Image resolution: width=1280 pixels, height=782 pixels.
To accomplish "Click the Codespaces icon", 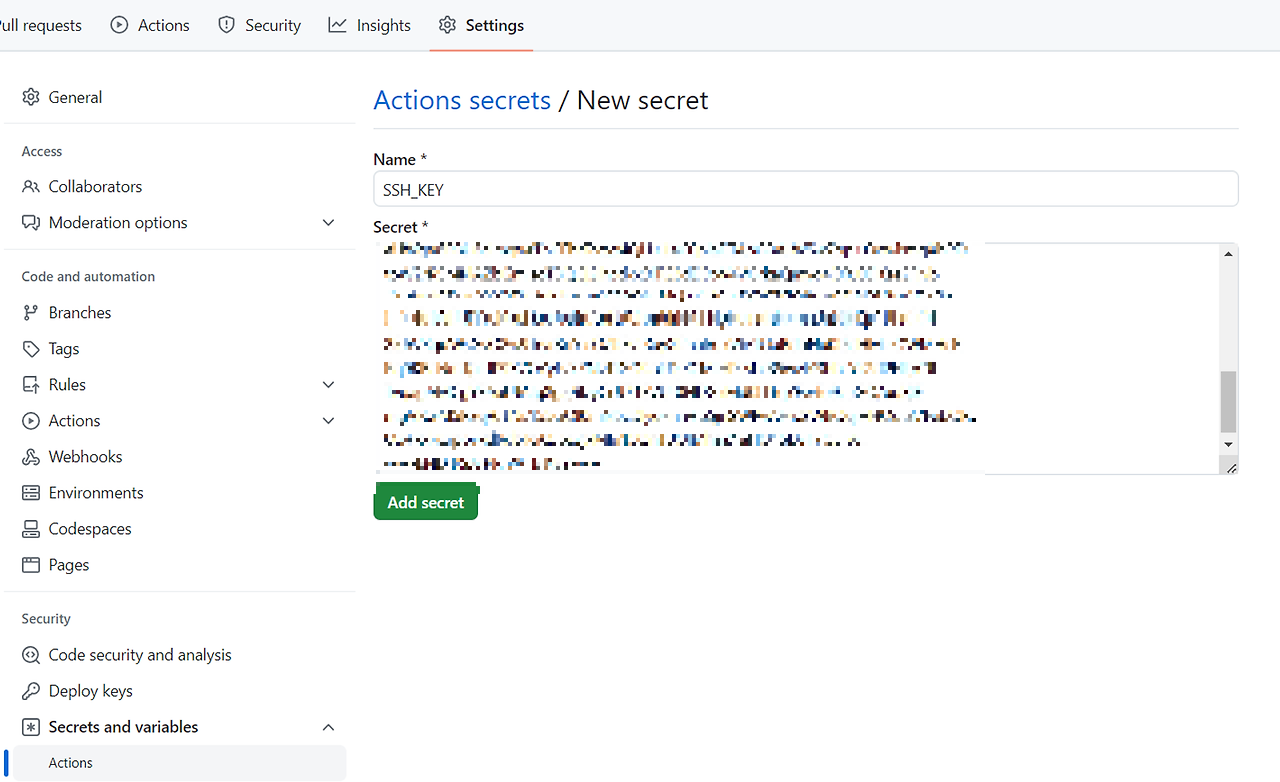I will point(31,529).
